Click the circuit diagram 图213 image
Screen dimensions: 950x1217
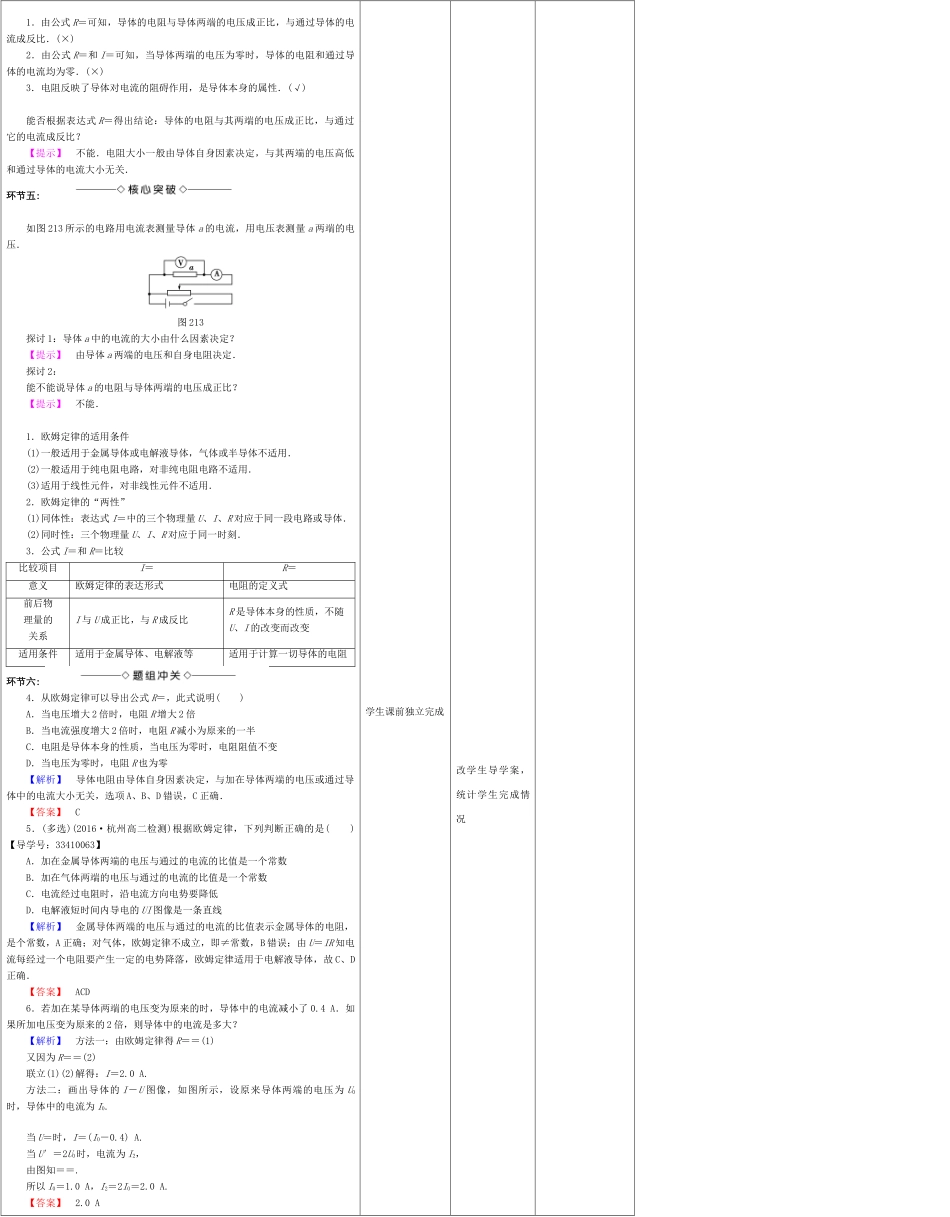190,284
